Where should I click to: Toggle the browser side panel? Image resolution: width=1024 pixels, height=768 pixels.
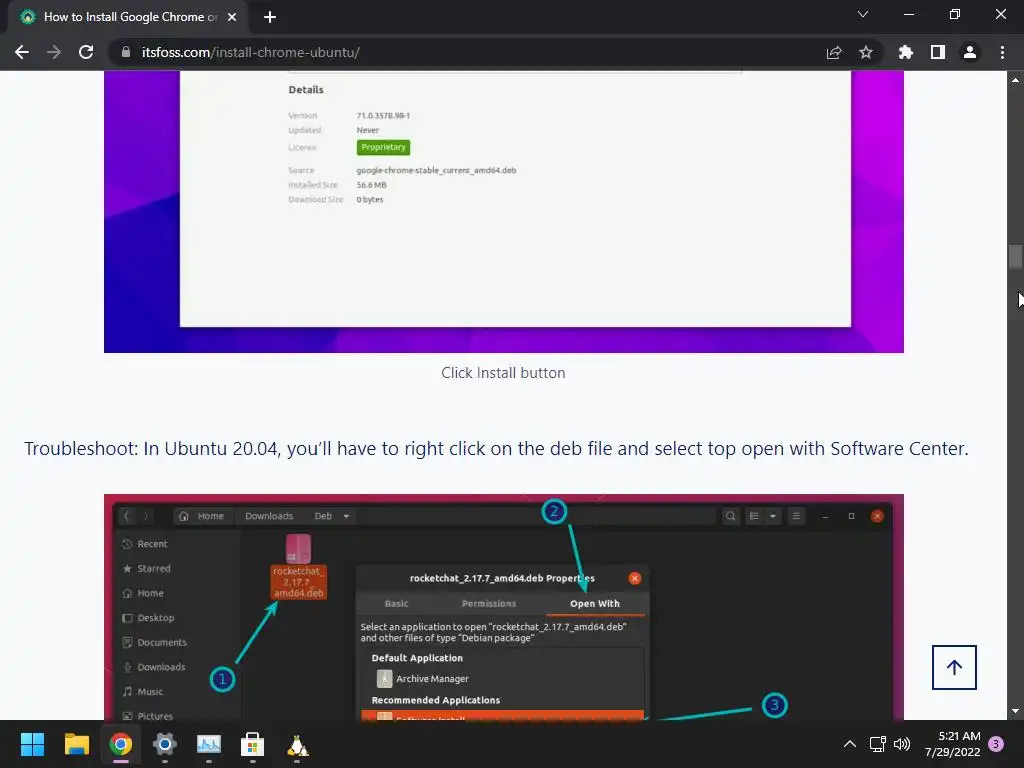pos(938,52)
